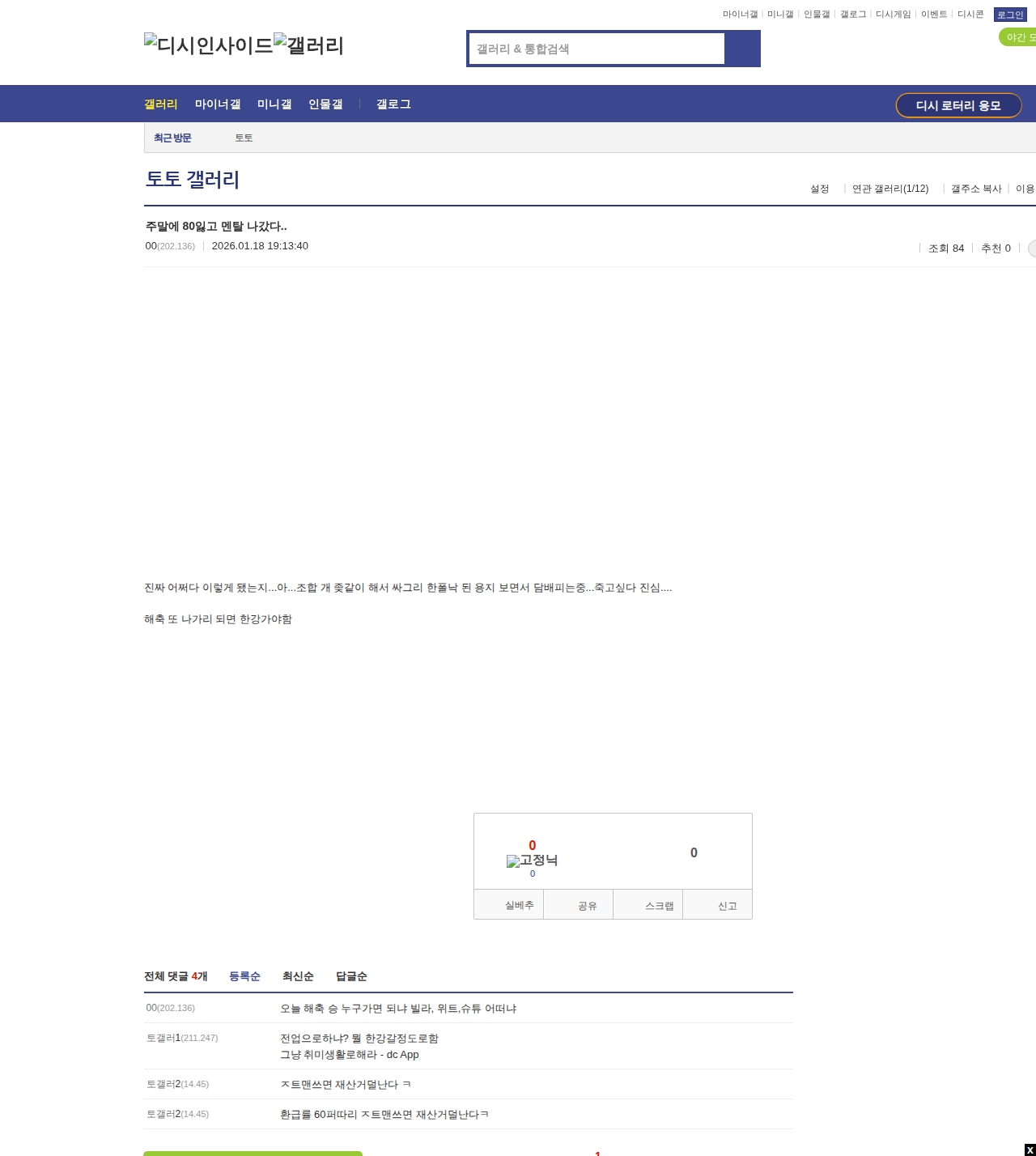
Task: Open the 마이너갤 link in the top utility bar
Action: pyautogui.click(x=740, y=15)
